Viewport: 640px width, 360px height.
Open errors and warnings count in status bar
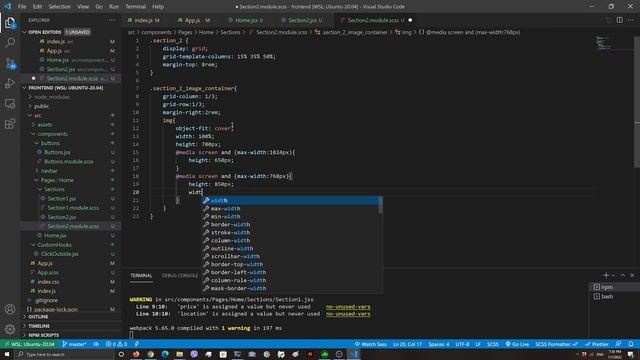116,344
